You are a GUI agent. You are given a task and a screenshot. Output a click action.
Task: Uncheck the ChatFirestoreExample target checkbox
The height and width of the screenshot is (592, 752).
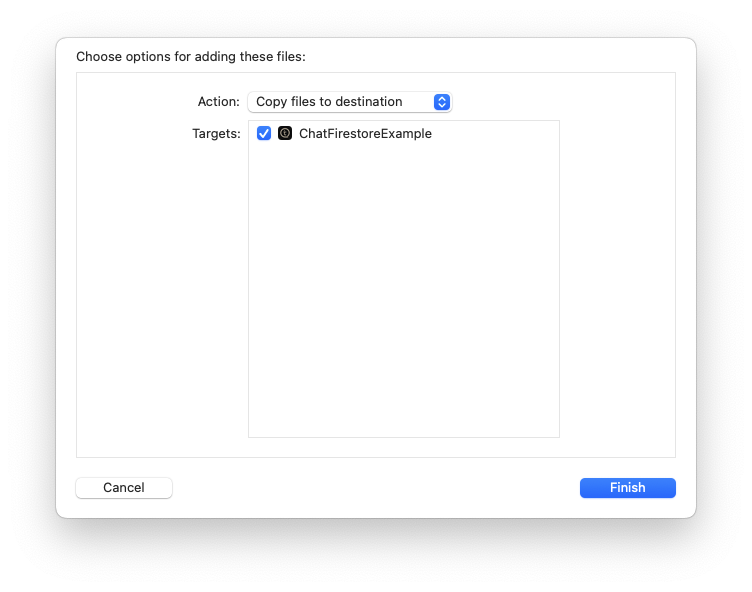[264, 133]
